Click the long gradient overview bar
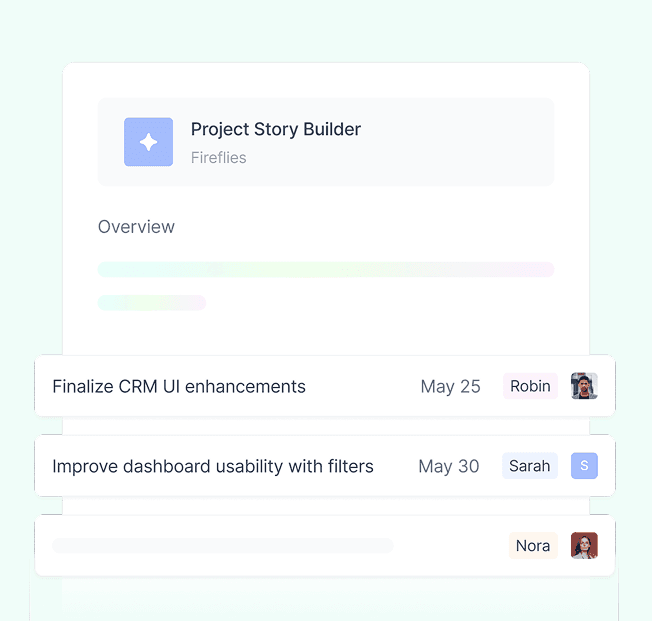 click(x=326, y=270)
